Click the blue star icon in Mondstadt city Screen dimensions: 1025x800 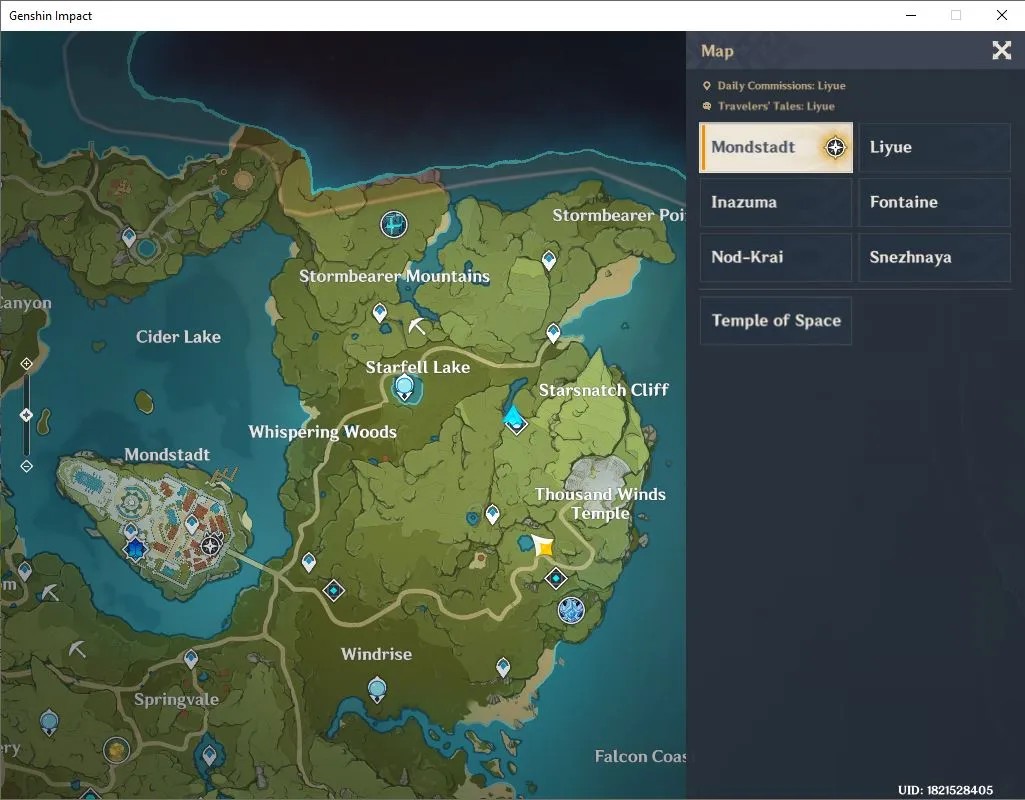tap(135, 550)
